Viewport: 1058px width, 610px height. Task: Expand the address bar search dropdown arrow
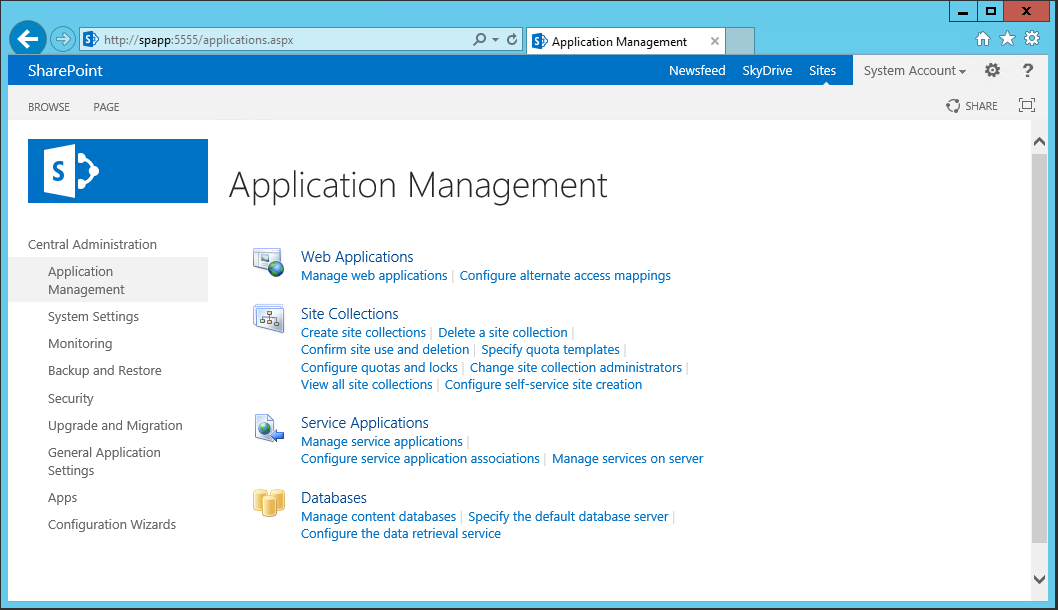click(495, 40)
